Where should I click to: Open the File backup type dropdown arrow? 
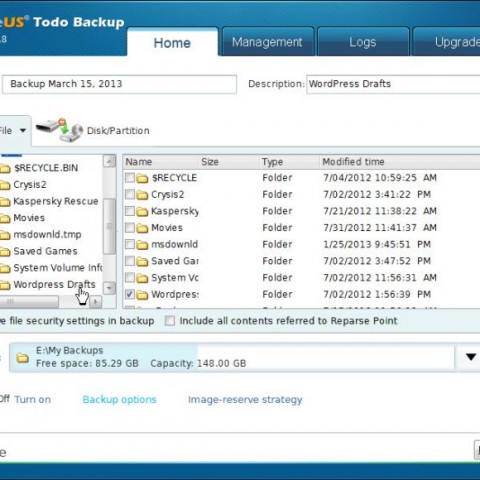pos(23,130)
